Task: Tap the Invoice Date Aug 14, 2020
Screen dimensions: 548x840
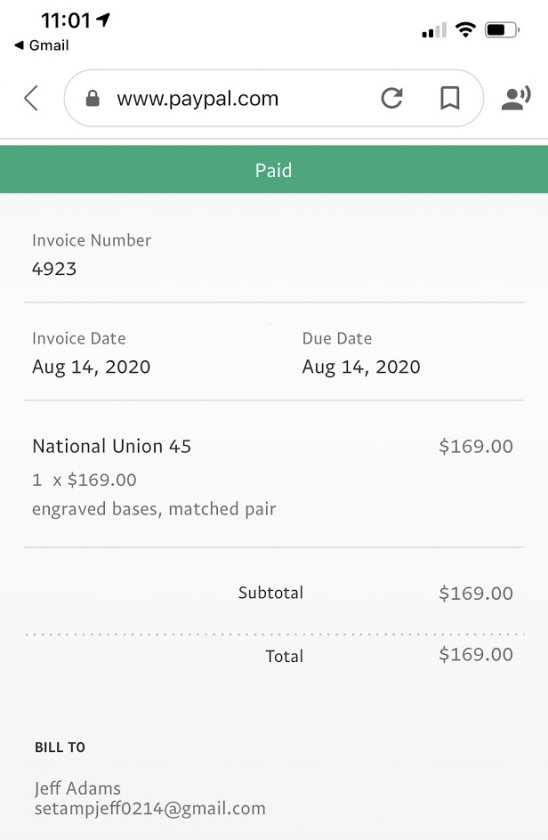Action: click(x=91, y=367)
